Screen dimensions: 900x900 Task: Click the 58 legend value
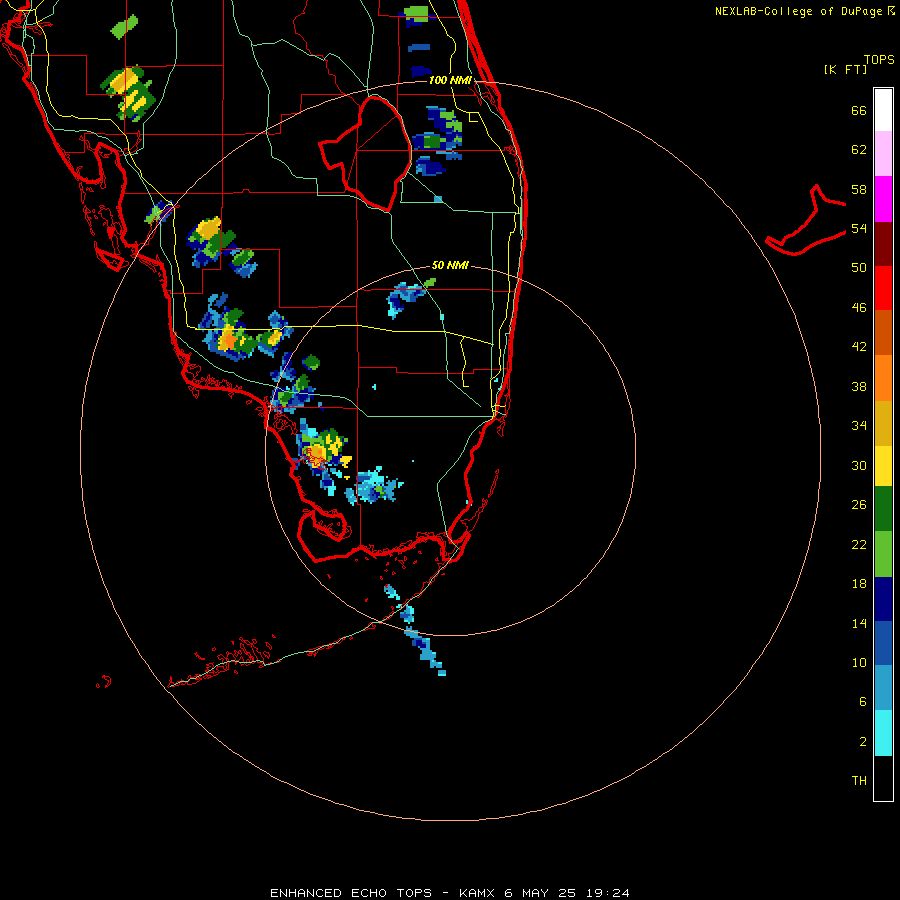coord(859,189)
